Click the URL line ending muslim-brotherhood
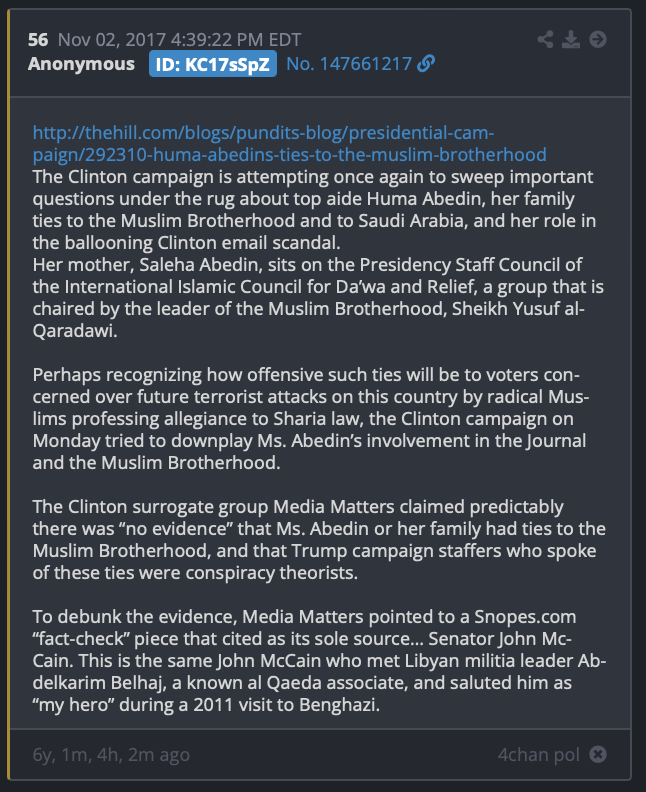This screenshot has height=792, width=646. (289, 155)
